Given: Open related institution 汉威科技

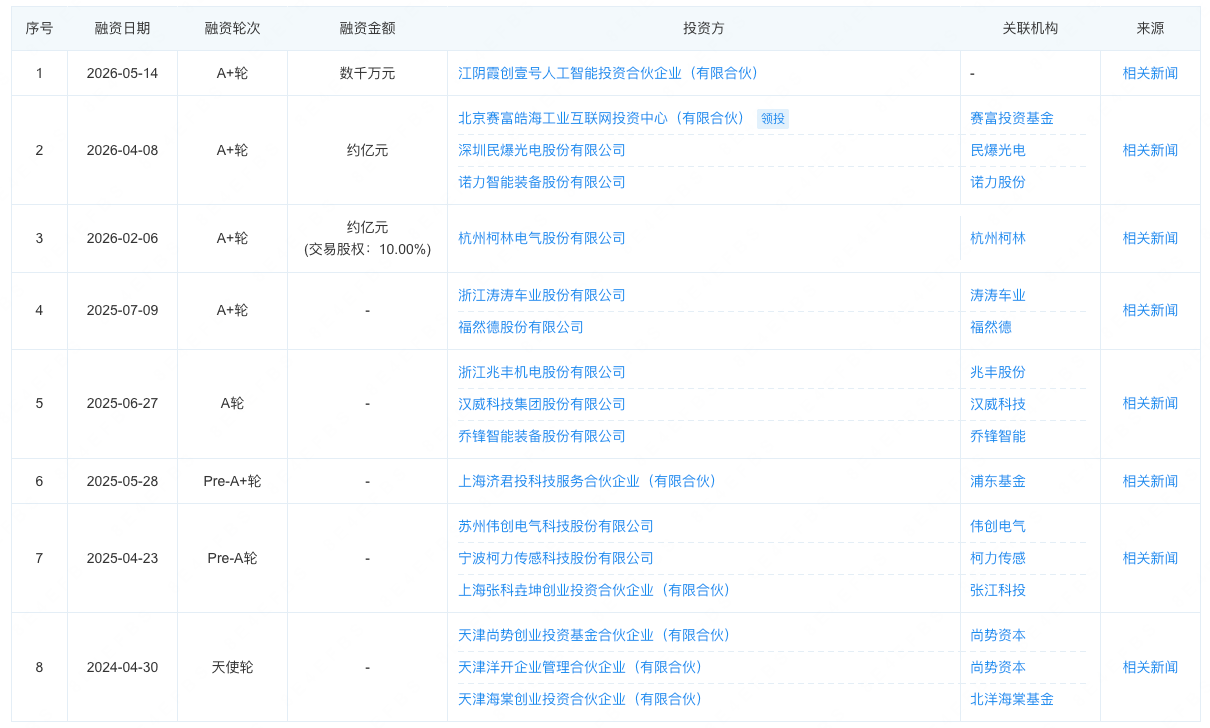Looking at the screenshot, I should [x=998, y=404].
